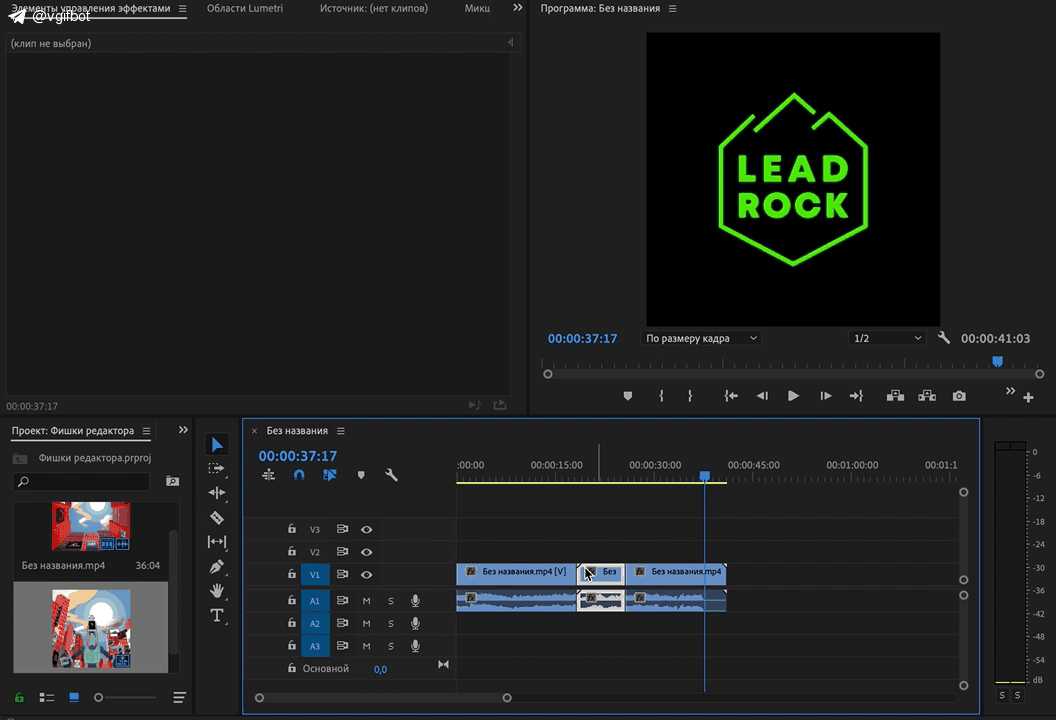Select Без названия.mp4 thumbnail in project
Viewport: 1056px width, 720px height.
click(x=91, y=526)
